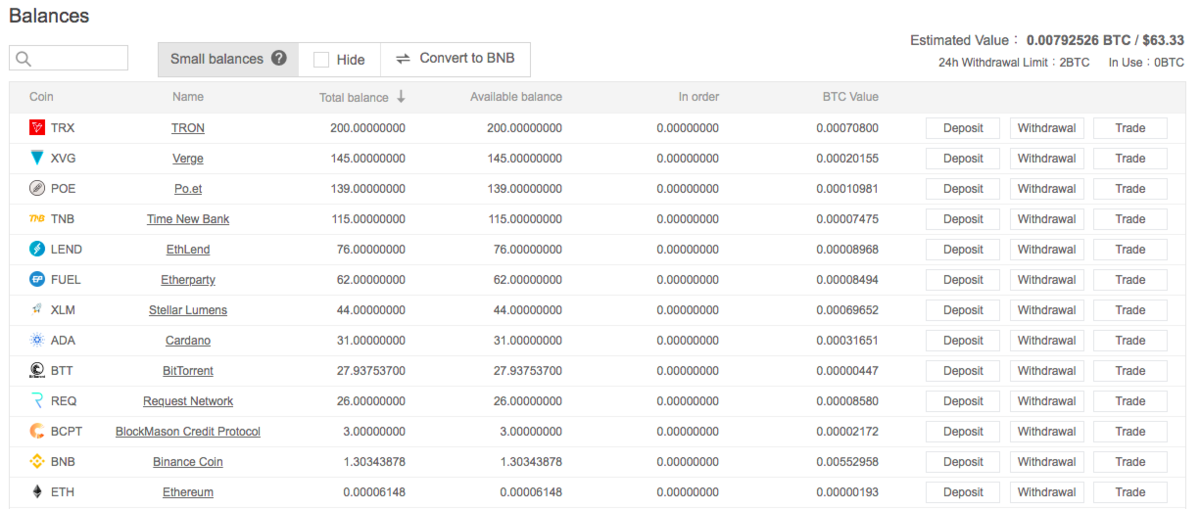Select BTC value 0.00552958 in BNB row
This screenshot has height=509, width=1200.
pyautogui.click(x=847, y=461)
